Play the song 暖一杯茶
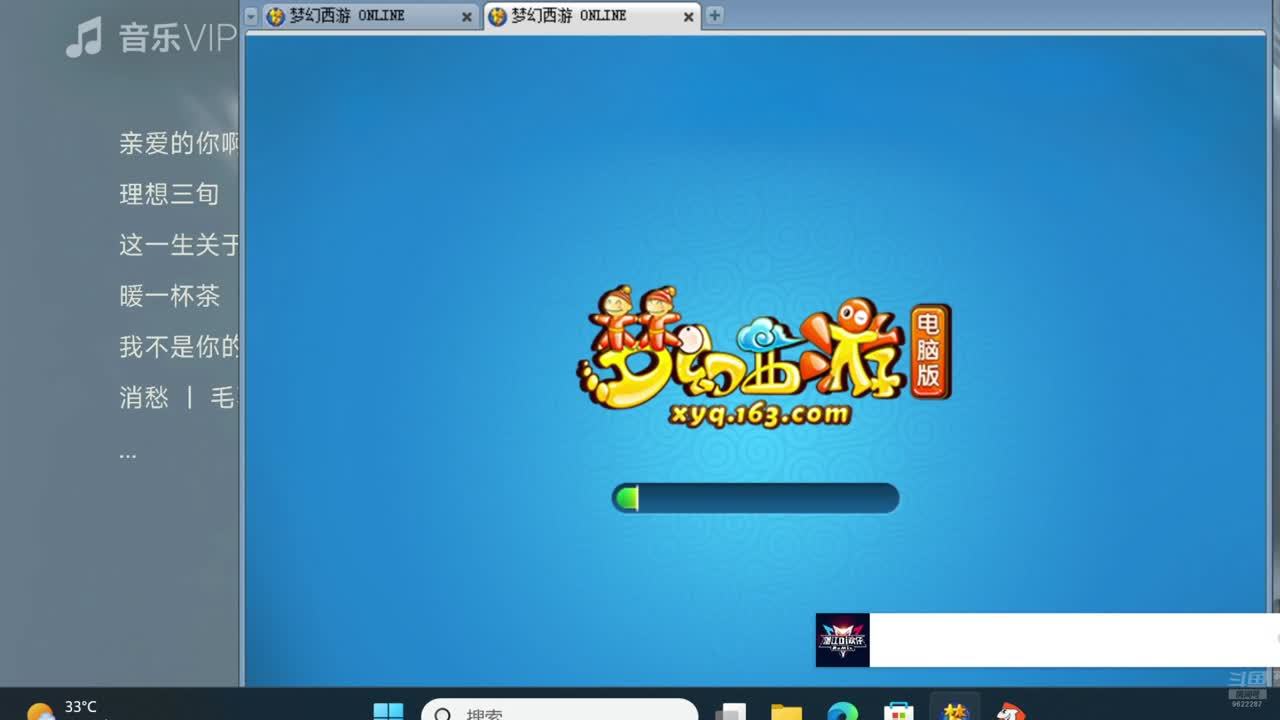The height and width of the screenshot is (720, 1280). coord(169,296)
